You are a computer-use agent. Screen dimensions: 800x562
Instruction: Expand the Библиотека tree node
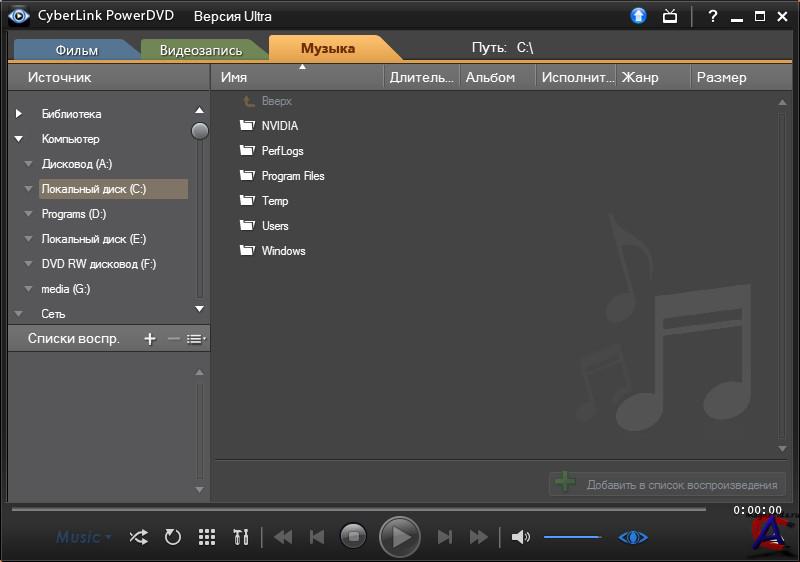pyautogui.click(x=19, y=114)
